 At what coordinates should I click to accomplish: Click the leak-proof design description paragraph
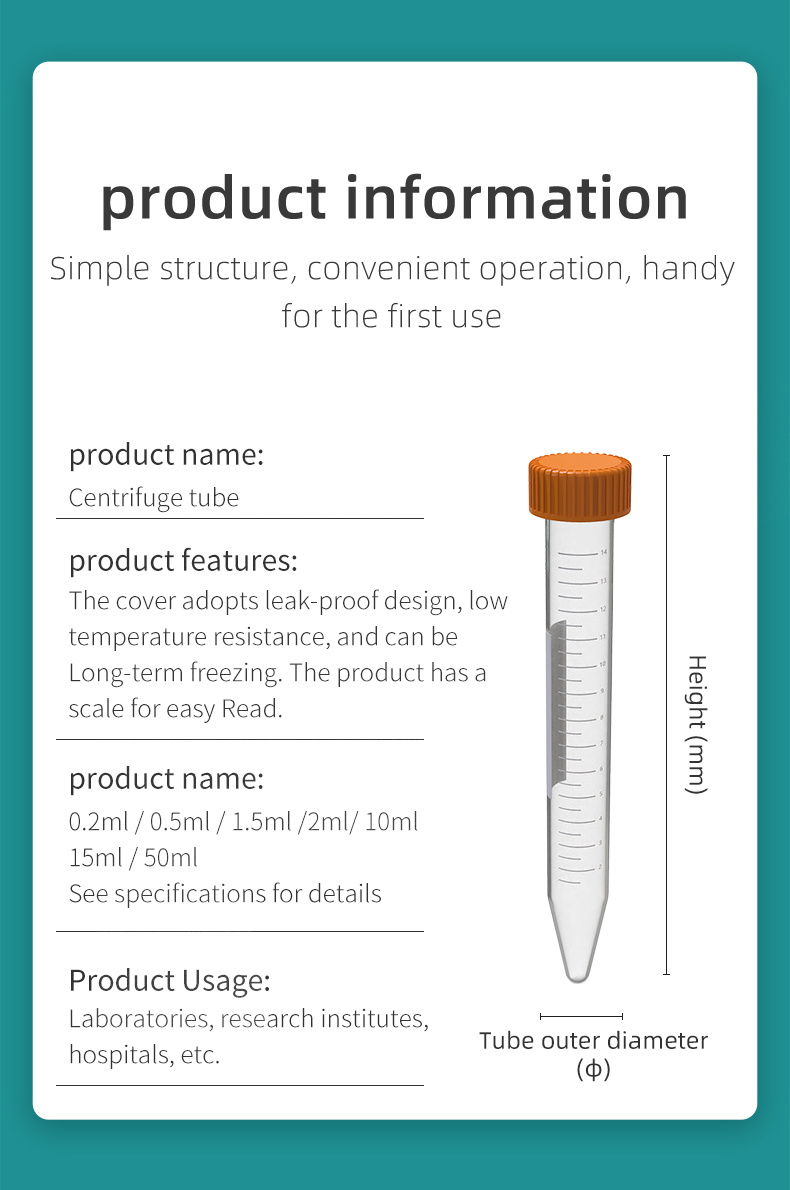288,602
